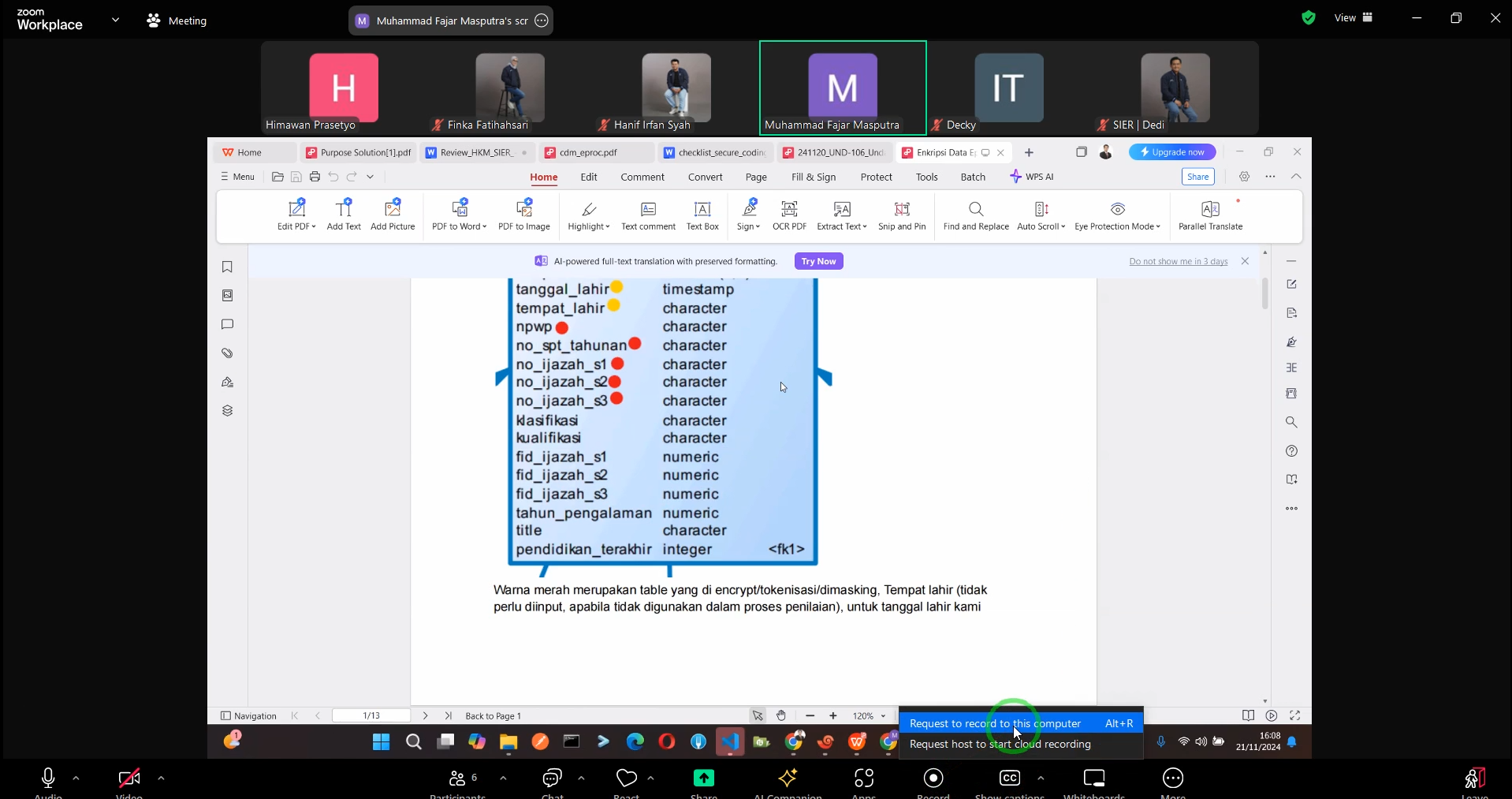The width and height of the screenshot is (1512, 799).
Task: Click the Try Now button
Action: pyautogui.click(x=818, y=261)
